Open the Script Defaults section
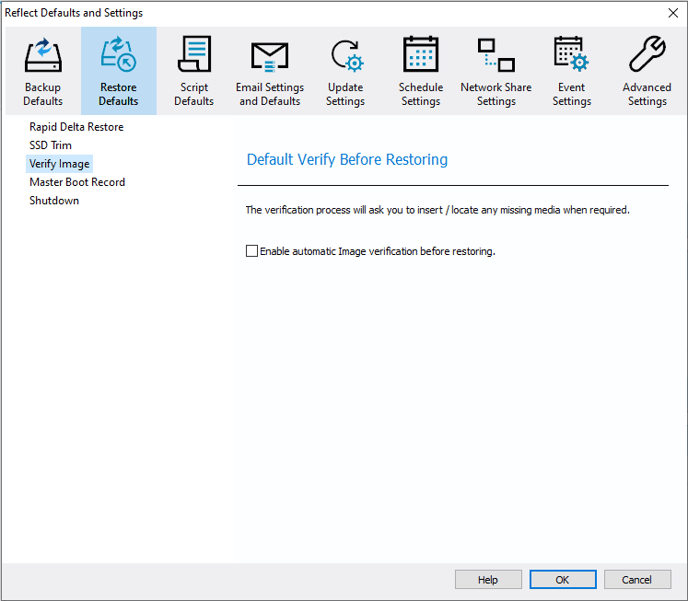 194,71
